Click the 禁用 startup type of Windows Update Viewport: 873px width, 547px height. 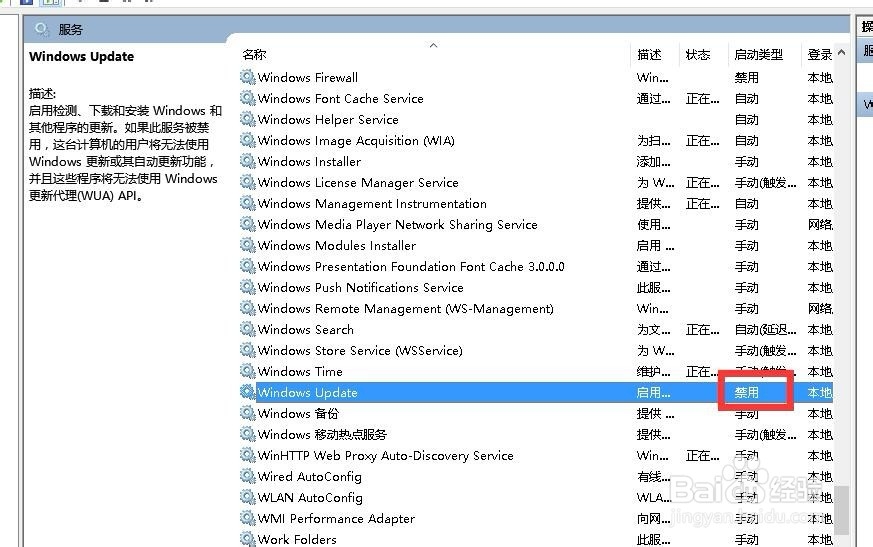coord(746,392)
